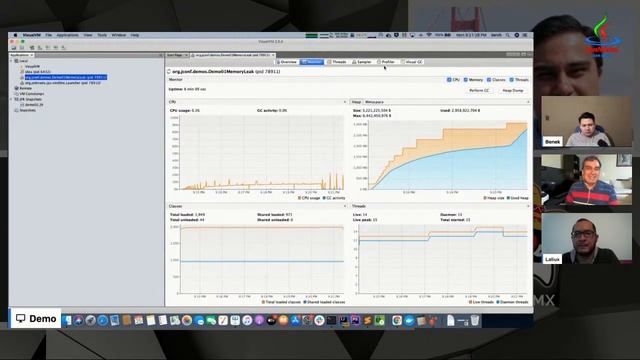640x360 pixels.
Task: Click Benek's video thumbnail
Action: click(587, 121)
